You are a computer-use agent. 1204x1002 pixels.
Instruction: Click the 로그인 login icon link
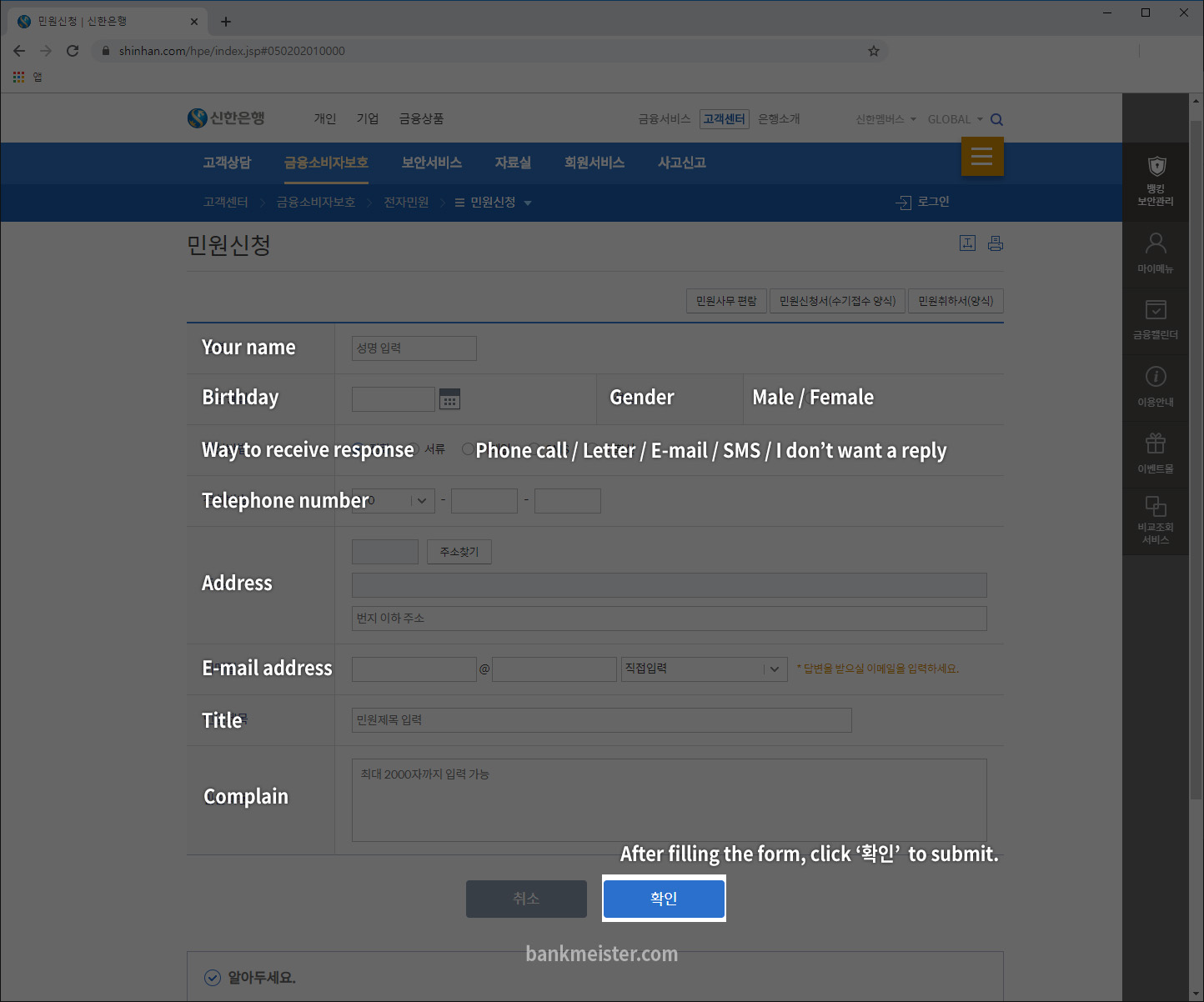click(923, 202)
